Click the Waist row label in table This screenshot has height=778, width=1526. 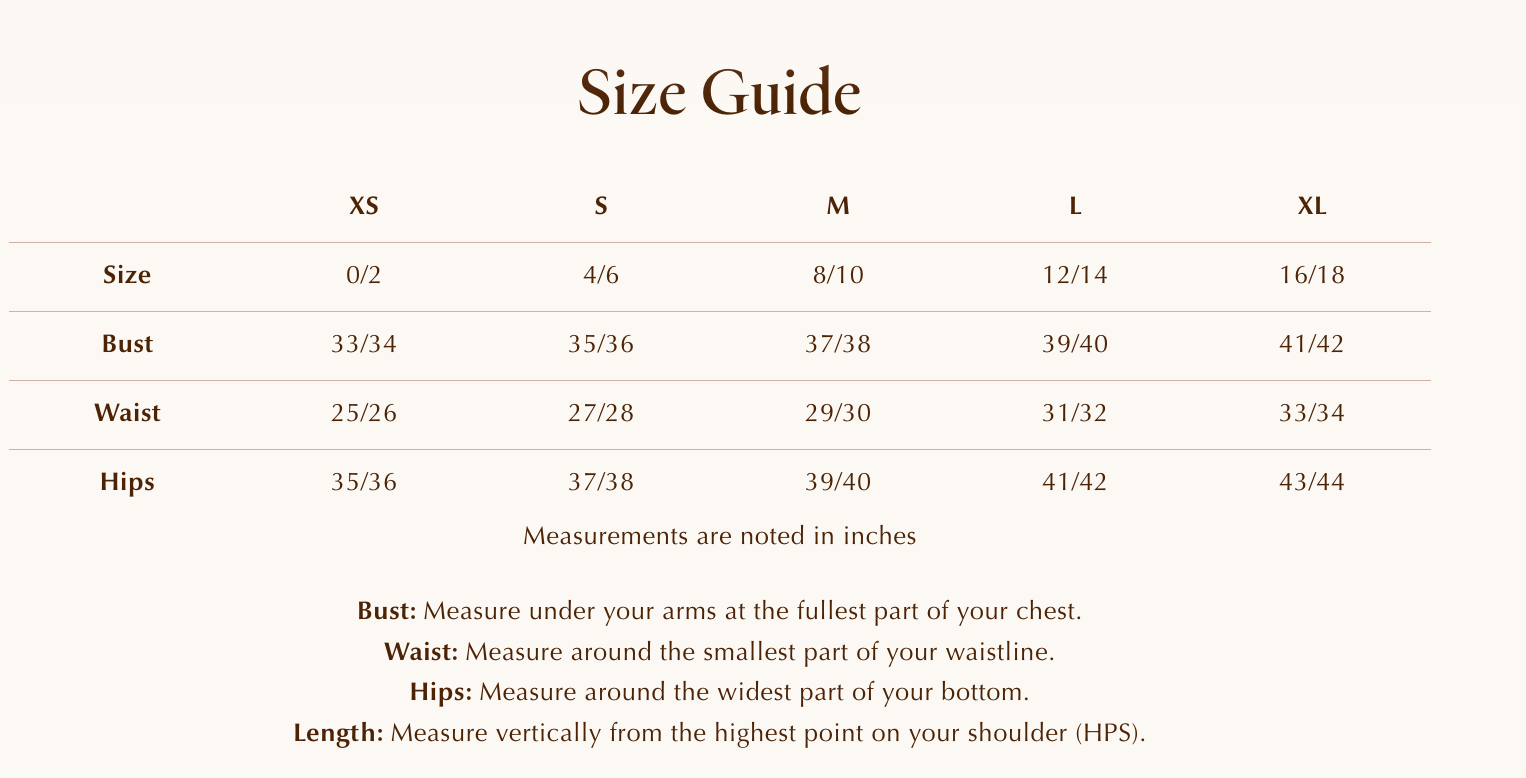(x=127, y=413)
